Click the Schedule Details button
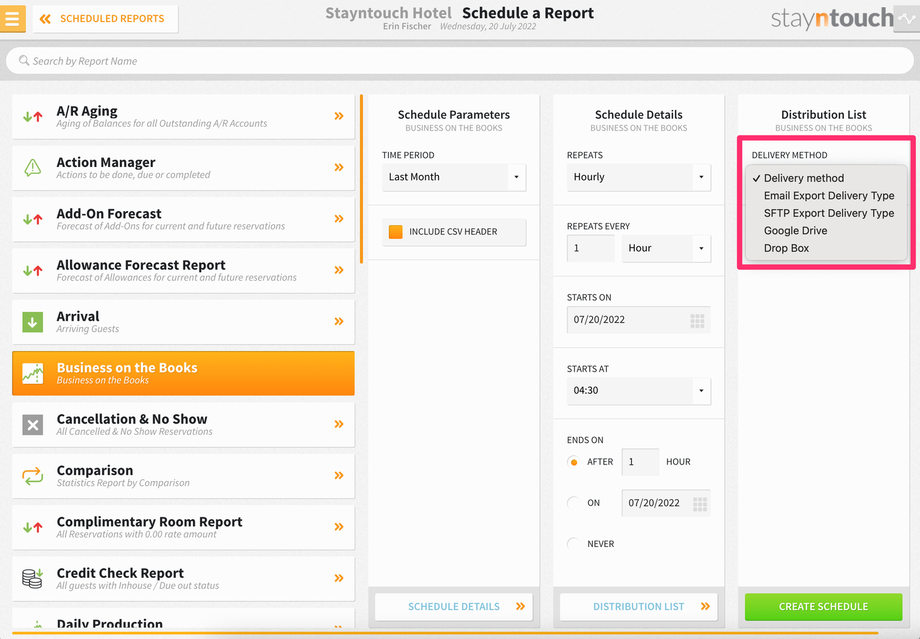920x639 pixels. (x=454, y=607)
